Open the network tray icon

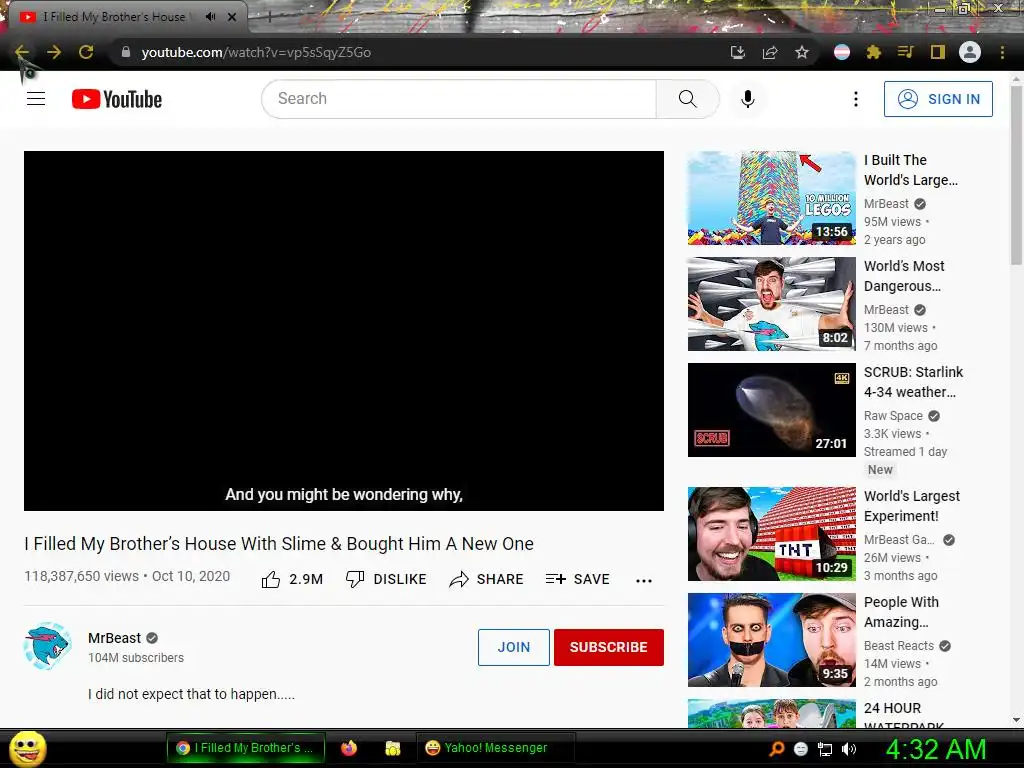pos(825,749)
